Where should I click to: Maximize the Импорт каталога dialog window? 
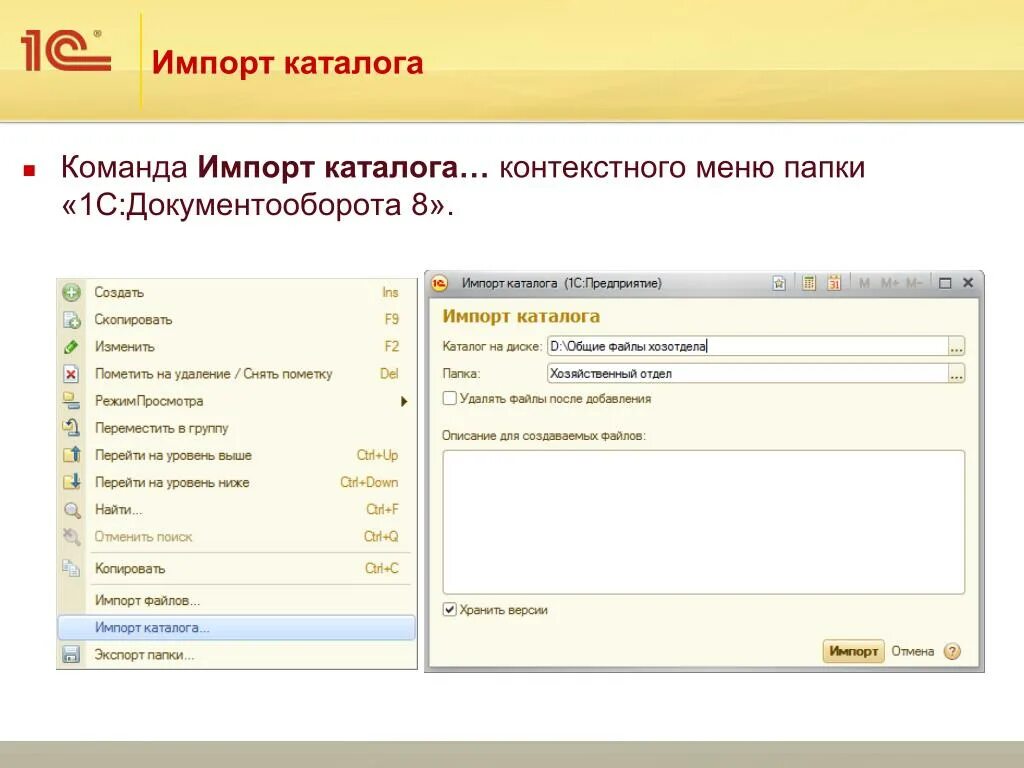point(944,283)
